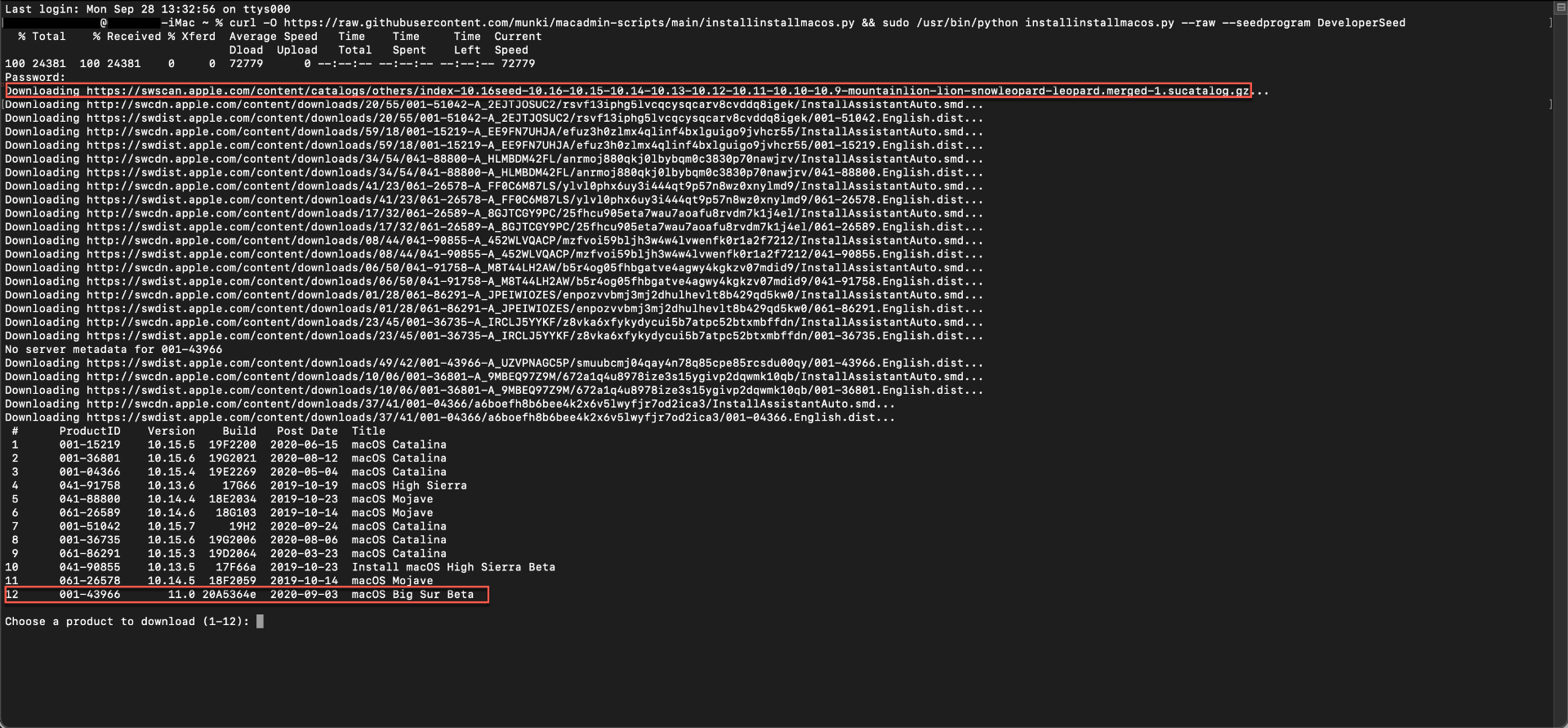This screenshot has width=1568, height=728.
Task: Click the 'Password:' prompt line
Action: pyautogui.click(x=35, y=78)
